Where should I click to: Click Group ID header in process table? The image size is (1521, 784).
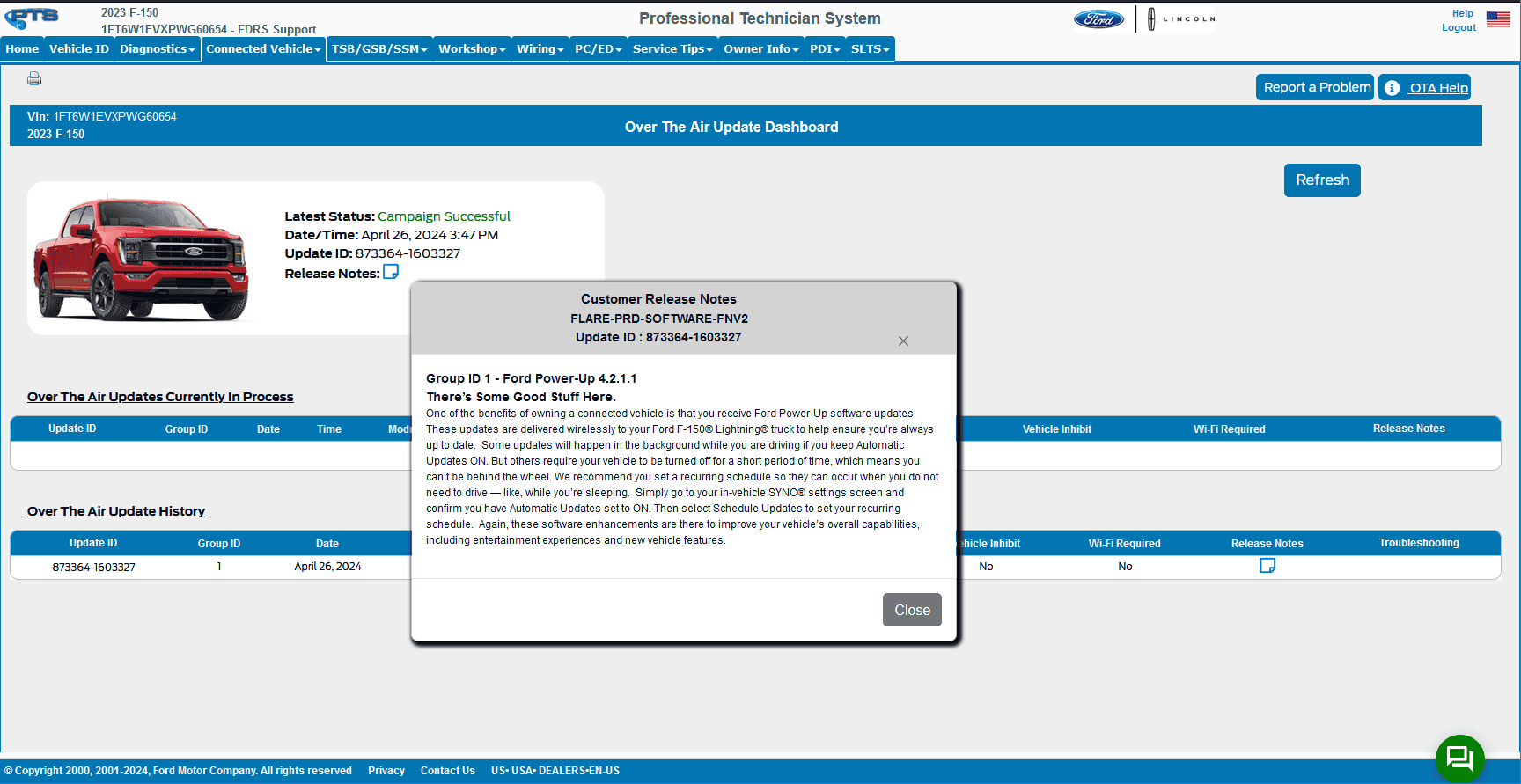tap(187, 429)
